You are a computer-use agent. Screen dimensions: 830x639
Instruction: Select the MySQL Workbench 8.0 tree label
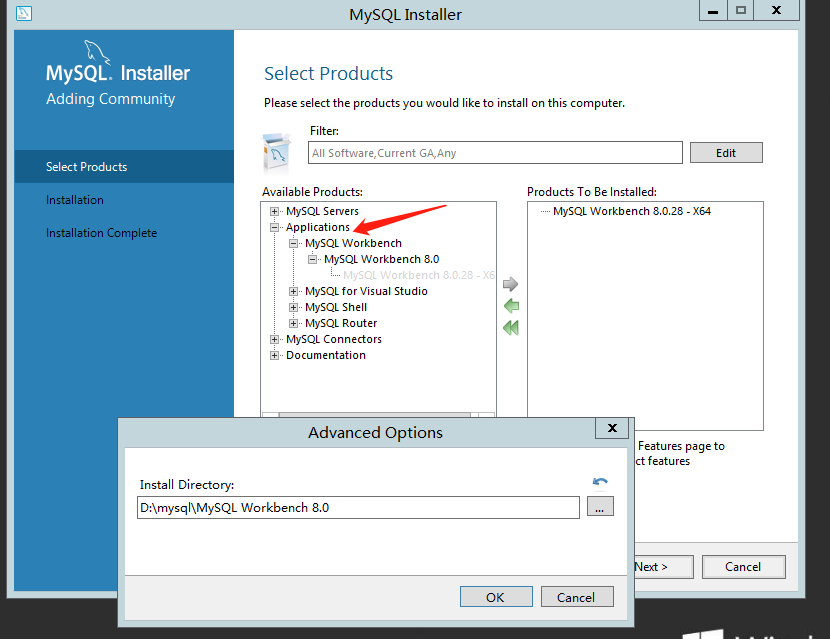pyautogui.click(x=382, y=259)
